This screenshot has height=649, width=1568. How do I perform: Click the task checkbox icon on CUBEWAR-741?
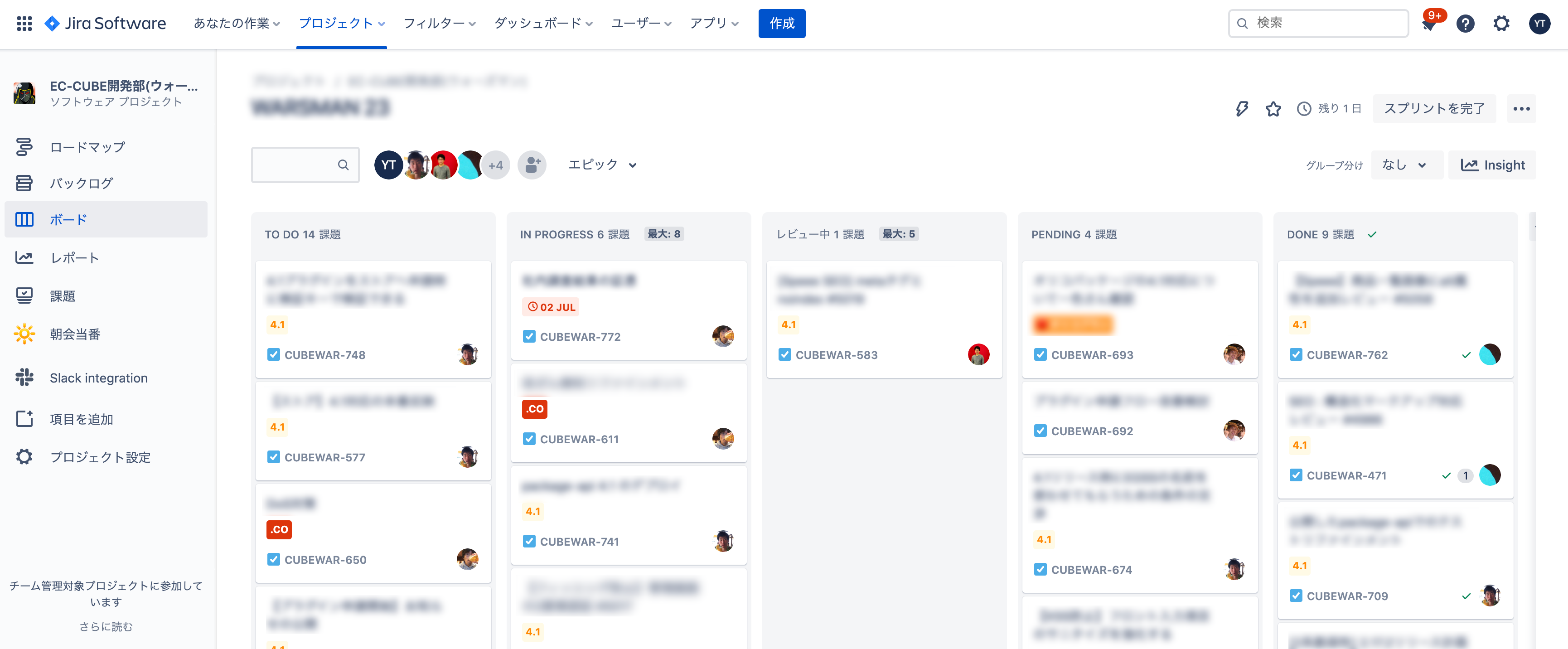[x=529, y=541]
